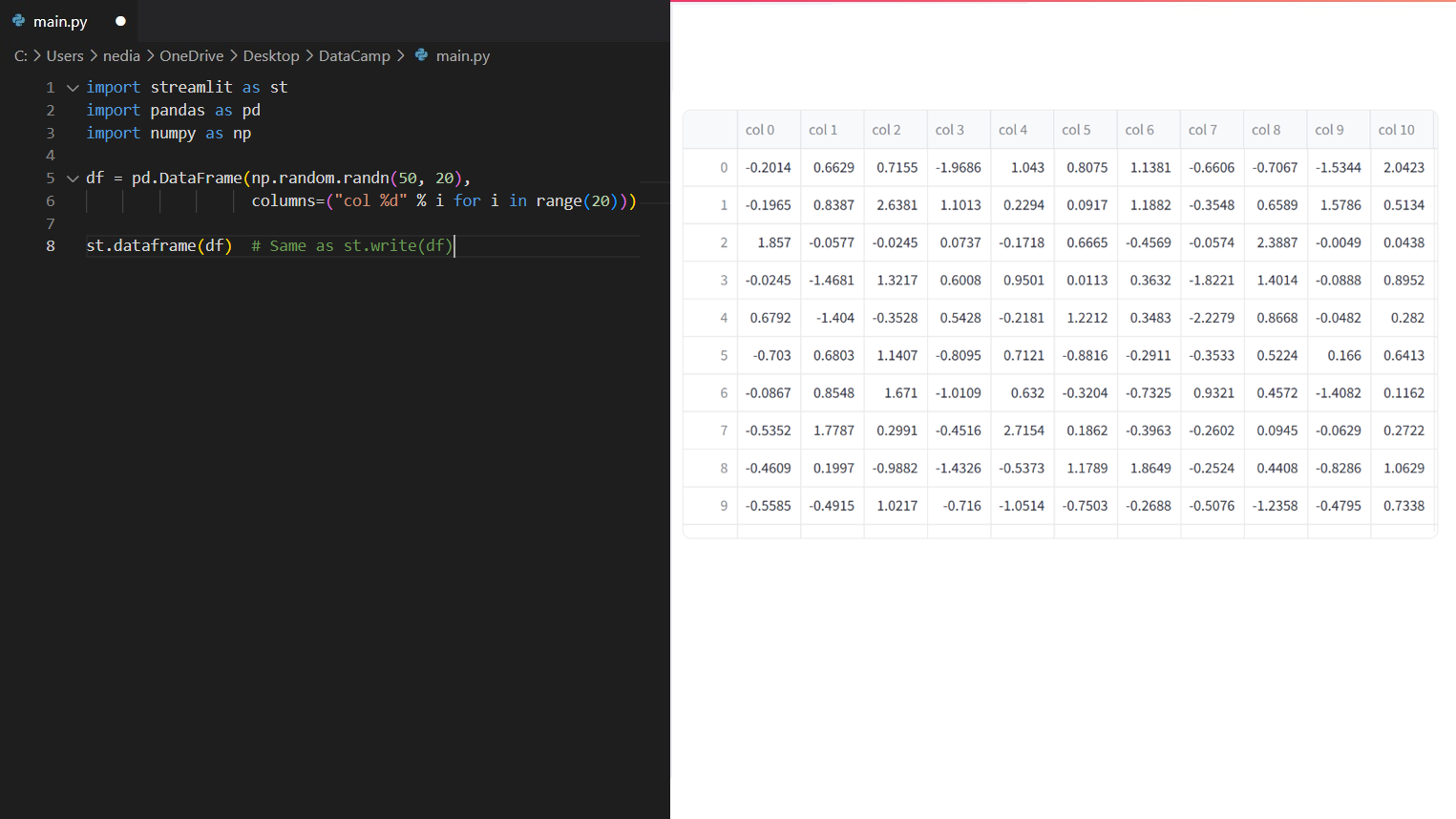Image resolution: width=1456 pixels, height=819 pixels.
Task: Click the cell with value -1.9686
Action: 959,168
